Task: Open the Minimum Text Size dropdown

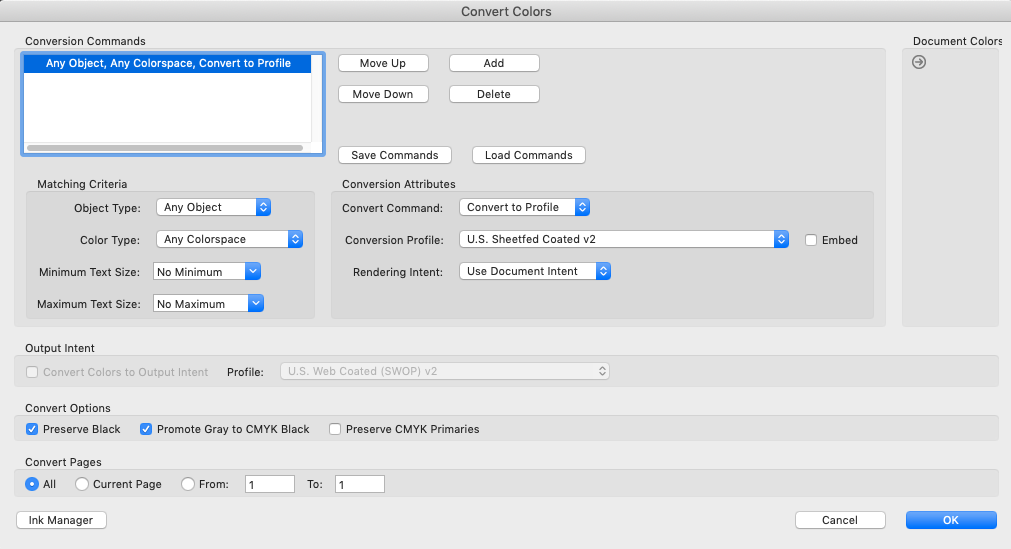Action: [208, 271]
